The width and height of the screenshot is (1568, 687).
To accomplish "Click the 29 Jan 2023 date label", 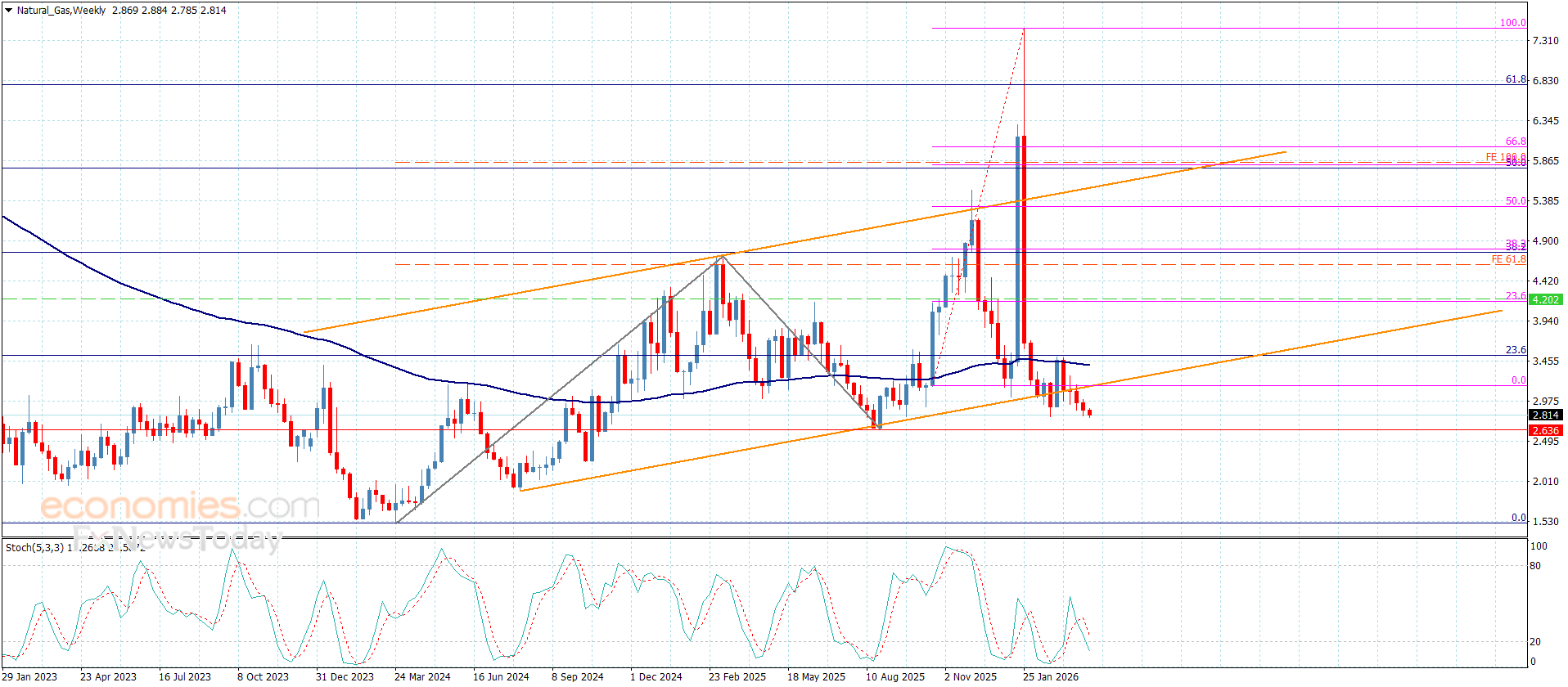I will coord(29,676).
